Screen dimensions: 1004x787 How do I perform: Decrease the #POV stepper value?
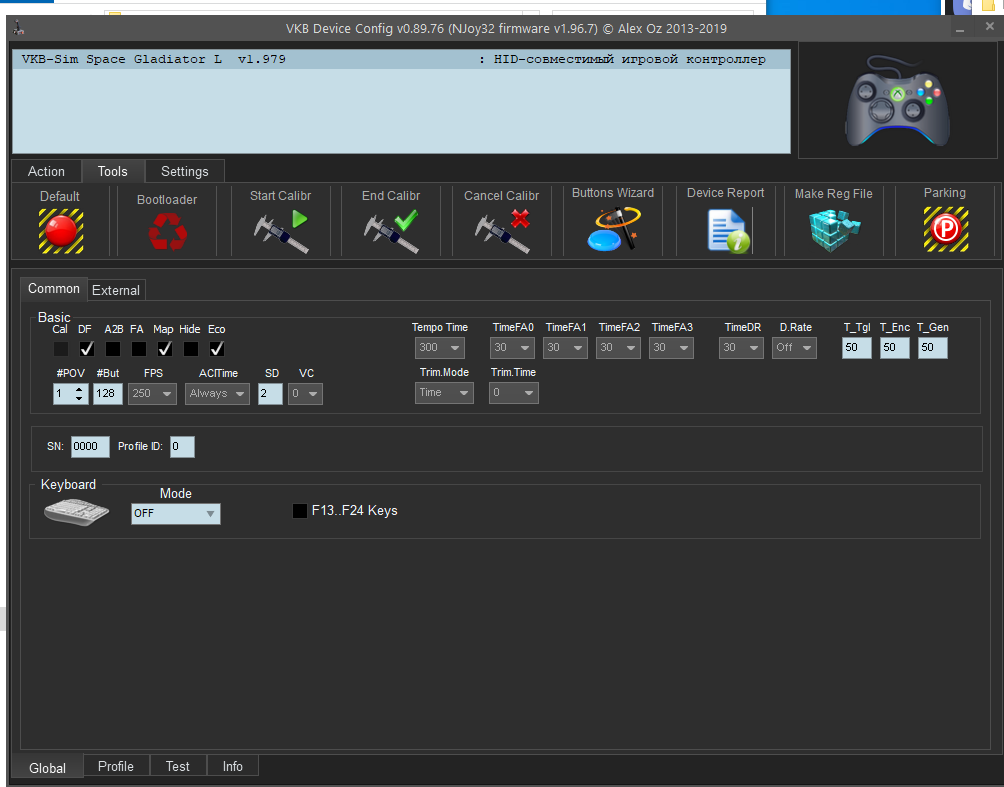click(x=79, y=398)
